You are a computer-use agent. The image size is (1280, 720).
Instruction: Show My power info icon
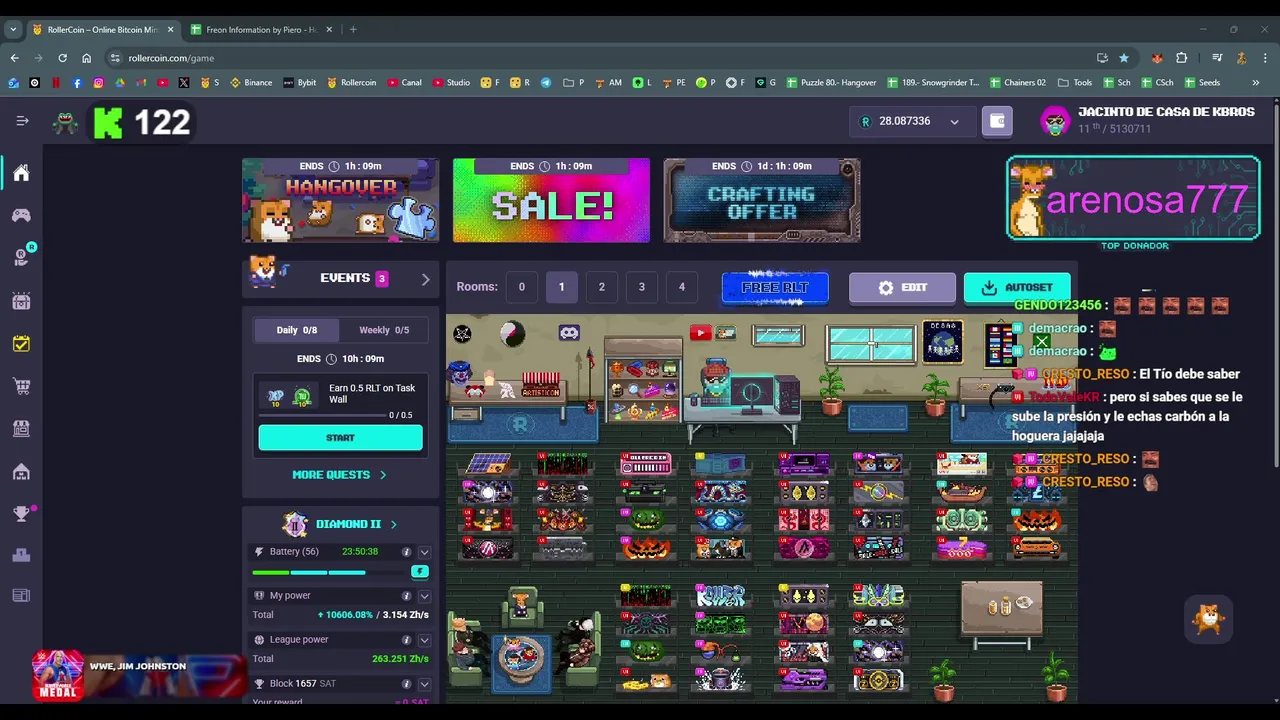pos(406,596)
